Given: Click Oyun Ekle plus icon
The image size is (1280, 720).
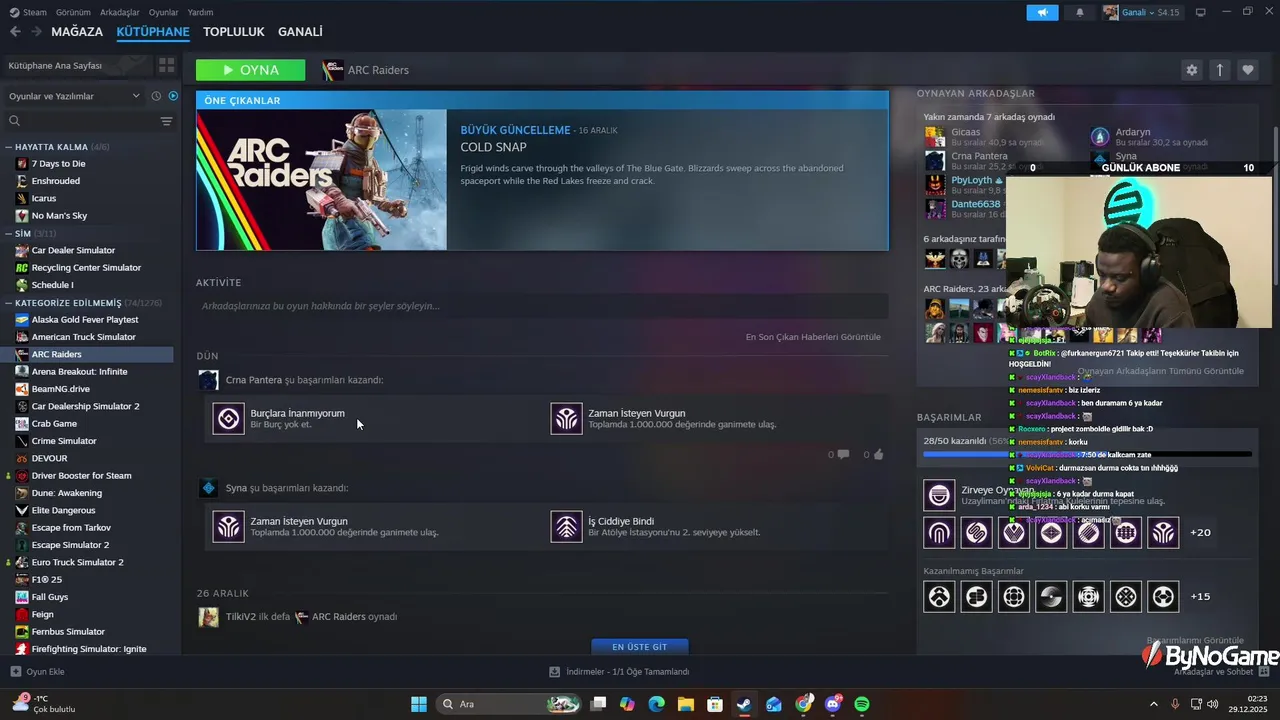Looking at the screenshot, I should pos(15,672).
